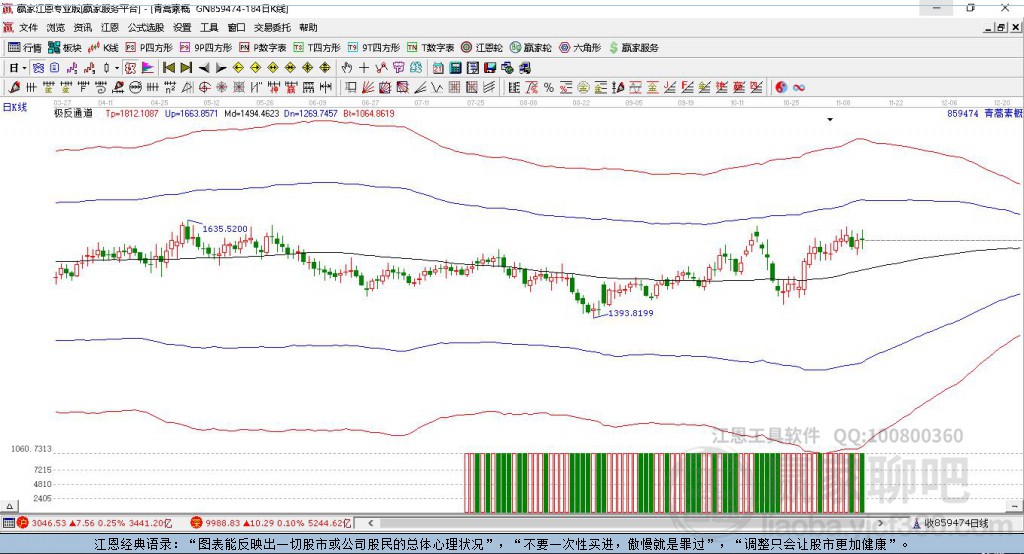
Task: Click the 日K线 label at chart corner
Action: pos(14,106)
